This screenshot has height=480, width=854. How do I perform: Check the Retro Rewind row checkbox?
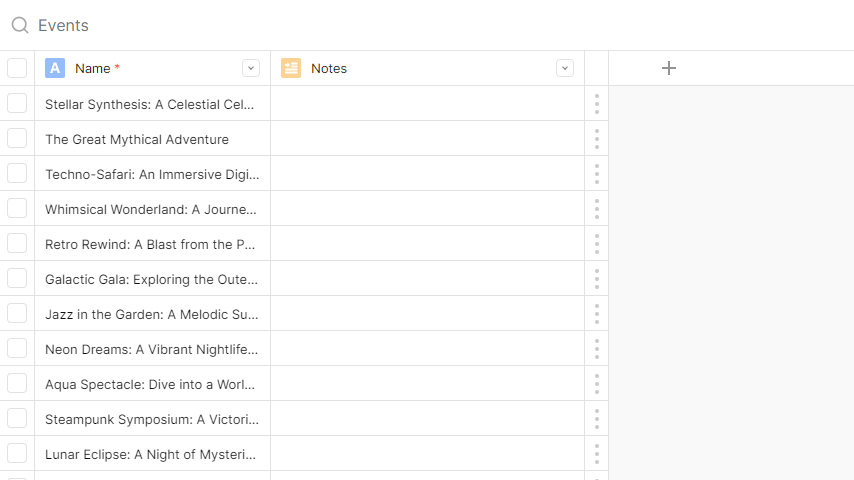pos(17,244)
